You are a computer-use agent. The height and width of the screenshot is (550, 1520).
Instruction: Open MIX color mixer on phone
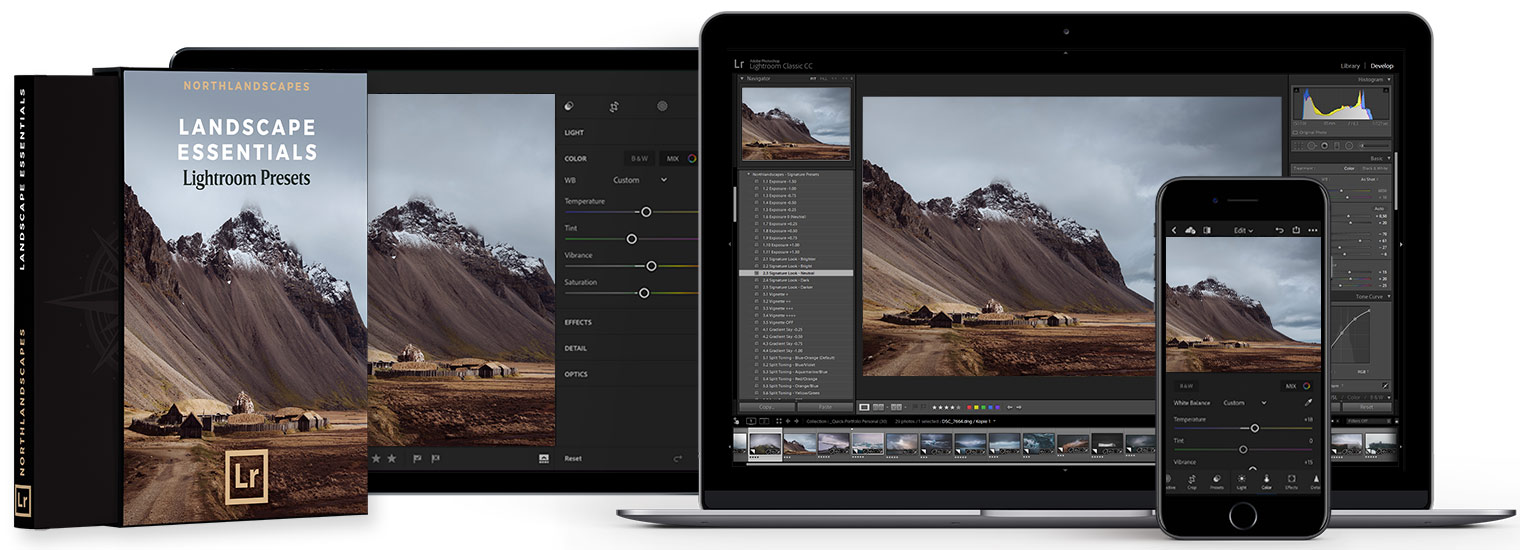(x=1296, y=386)
